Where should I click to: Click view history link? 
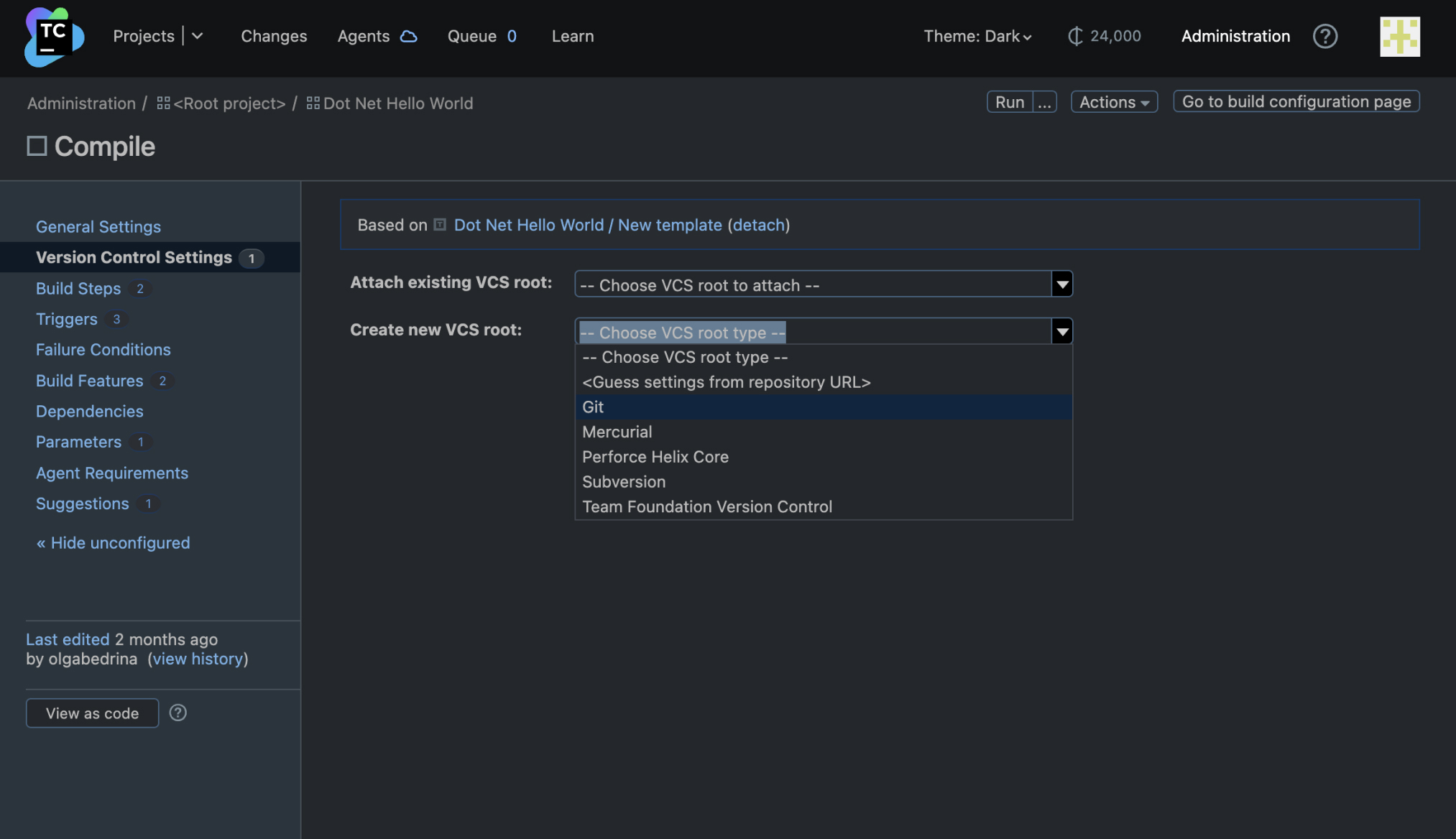click(x=197, y=658)
